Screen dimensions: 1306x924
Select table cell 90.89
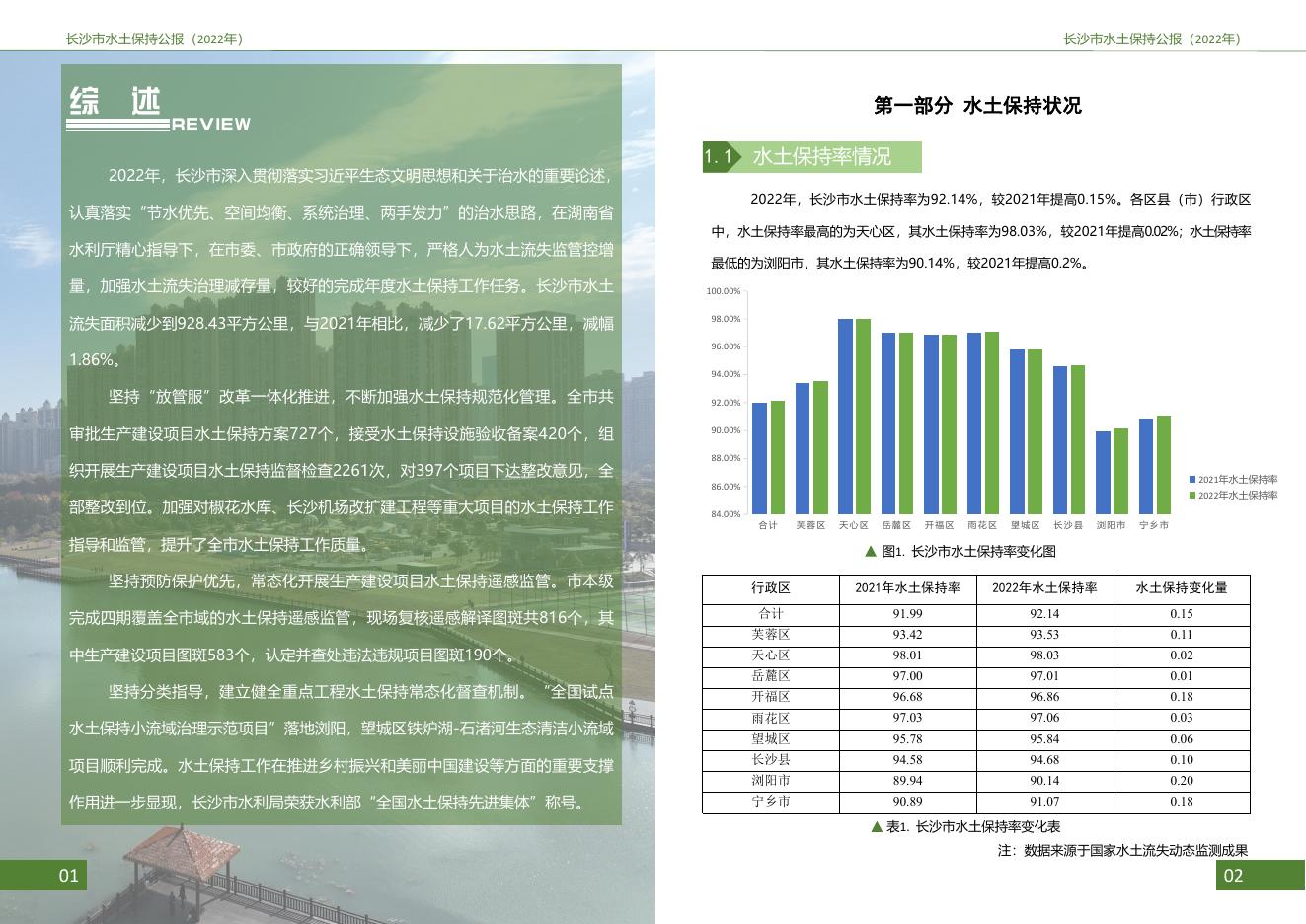point(908,802)
